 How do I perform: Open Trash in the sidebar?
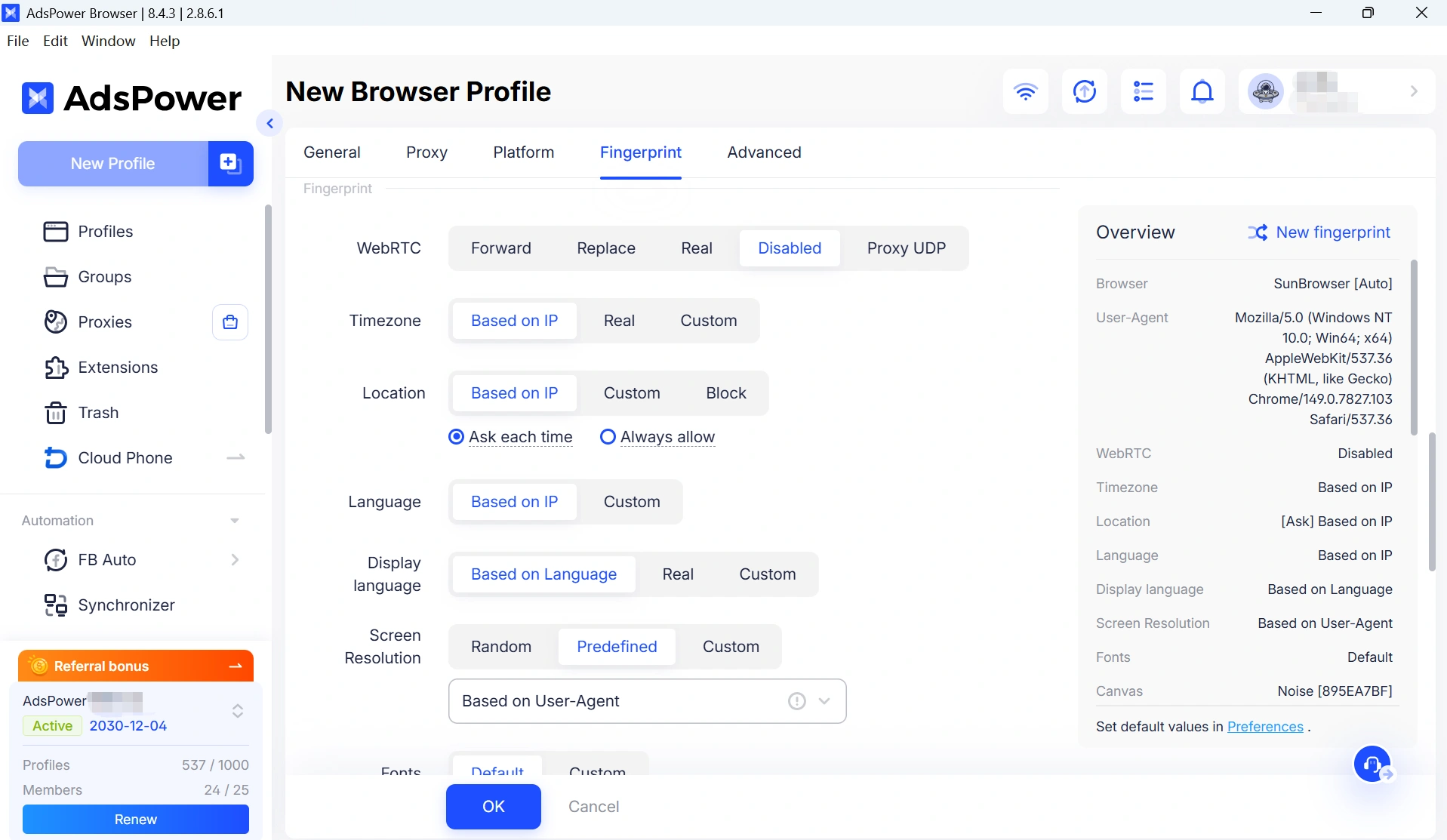(98, 412)
